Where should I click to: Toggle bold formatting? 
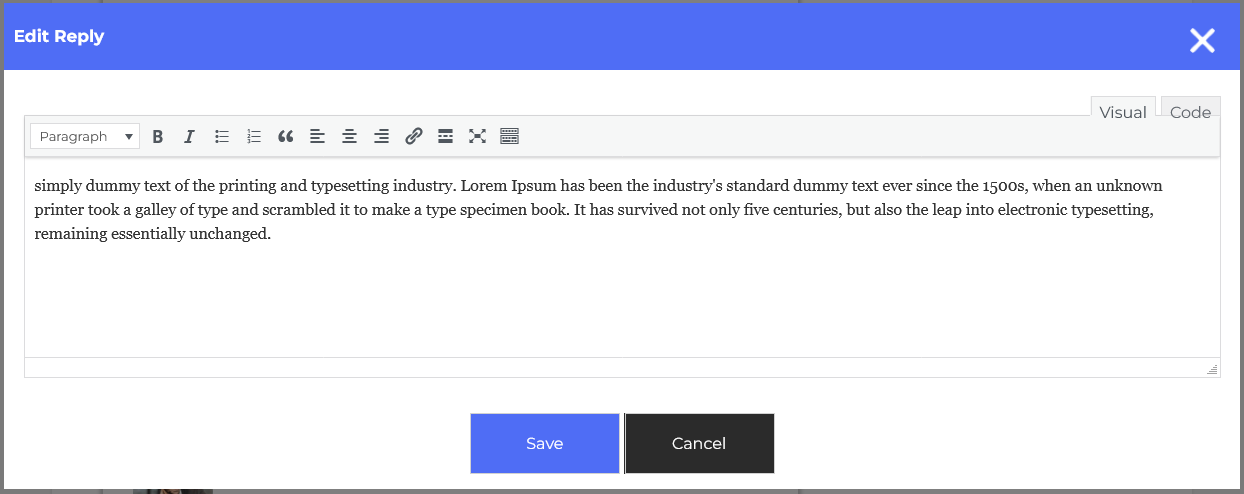pos(157,137)
